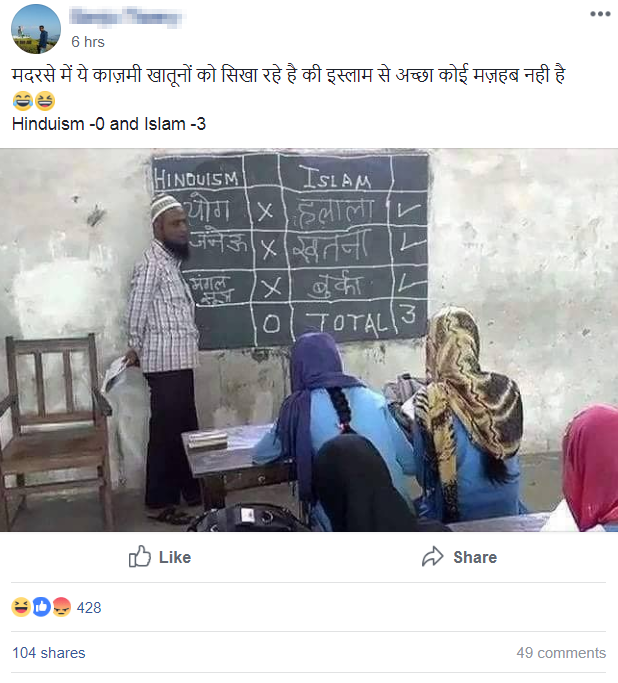Open the 428 reactions count list
The width and height of the screenshot is (618, 683).
coord(89,608)
